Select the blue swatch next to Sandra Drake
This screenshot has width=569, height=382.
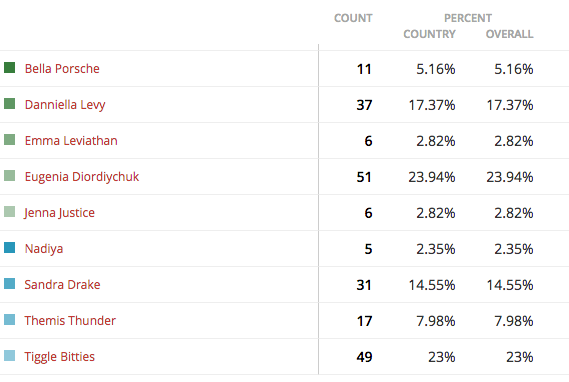click(9, 283)
